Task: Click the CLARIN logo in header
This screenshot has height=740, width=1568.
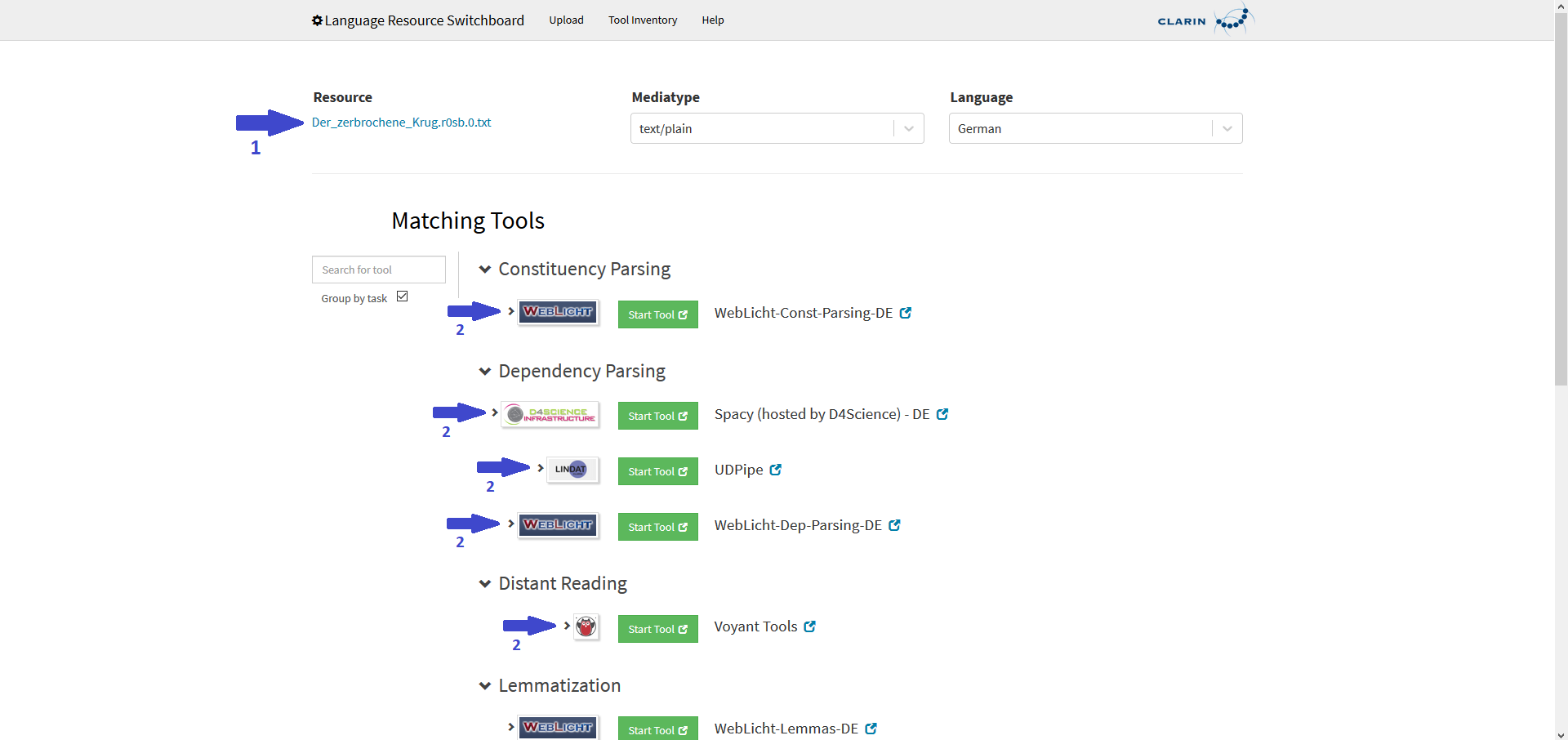Action: (x=1204, y=20)
